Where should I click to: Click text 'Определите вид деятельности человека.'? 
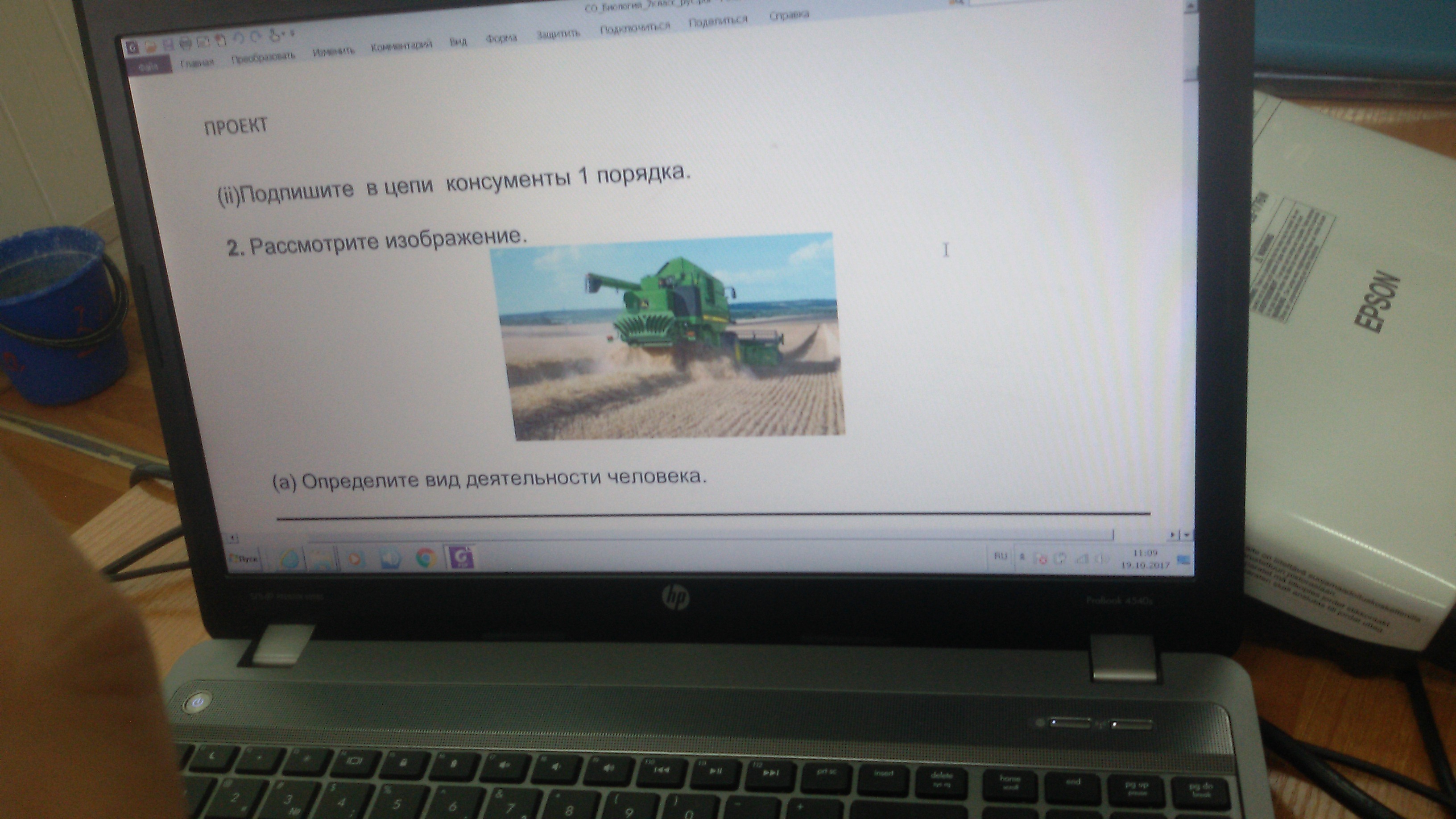504,479
